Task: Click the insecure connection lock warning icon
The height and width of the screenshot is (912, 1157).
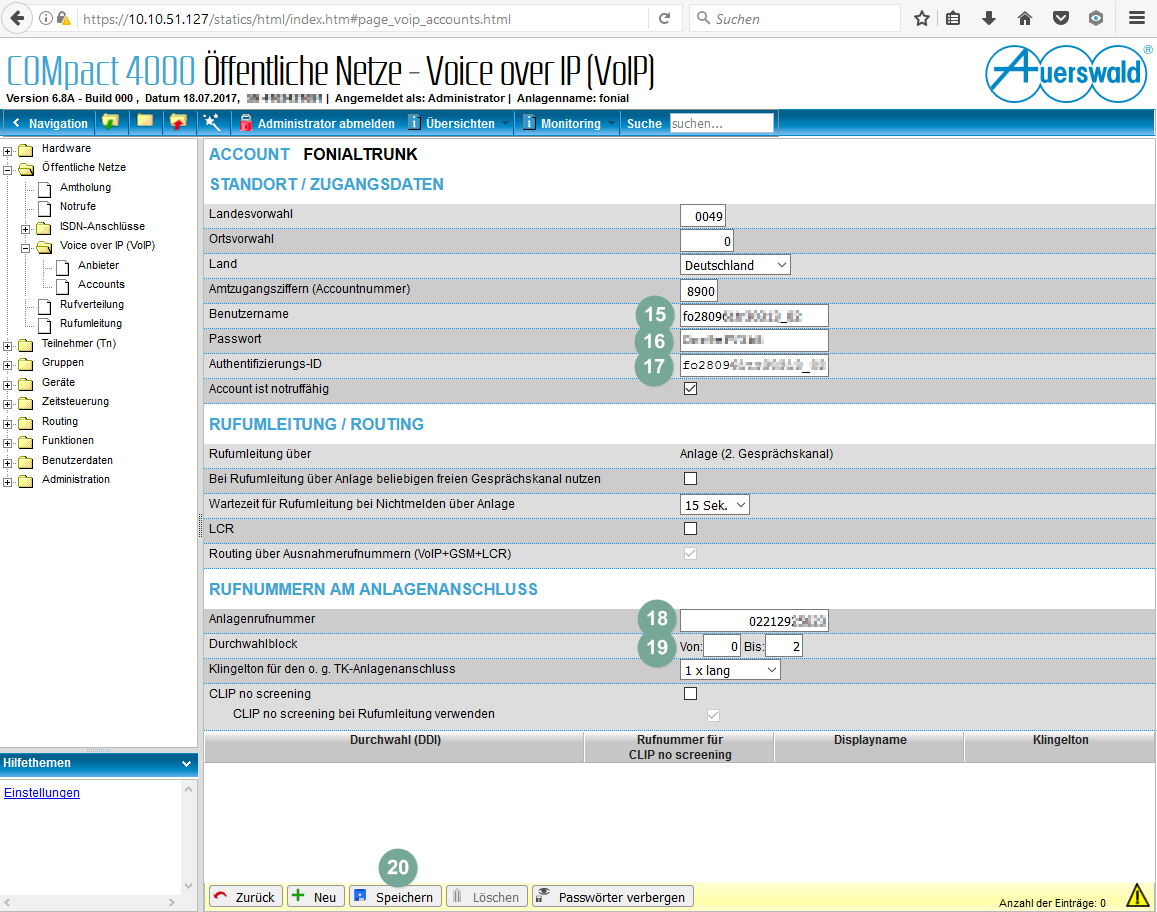Action: [63, 18]
